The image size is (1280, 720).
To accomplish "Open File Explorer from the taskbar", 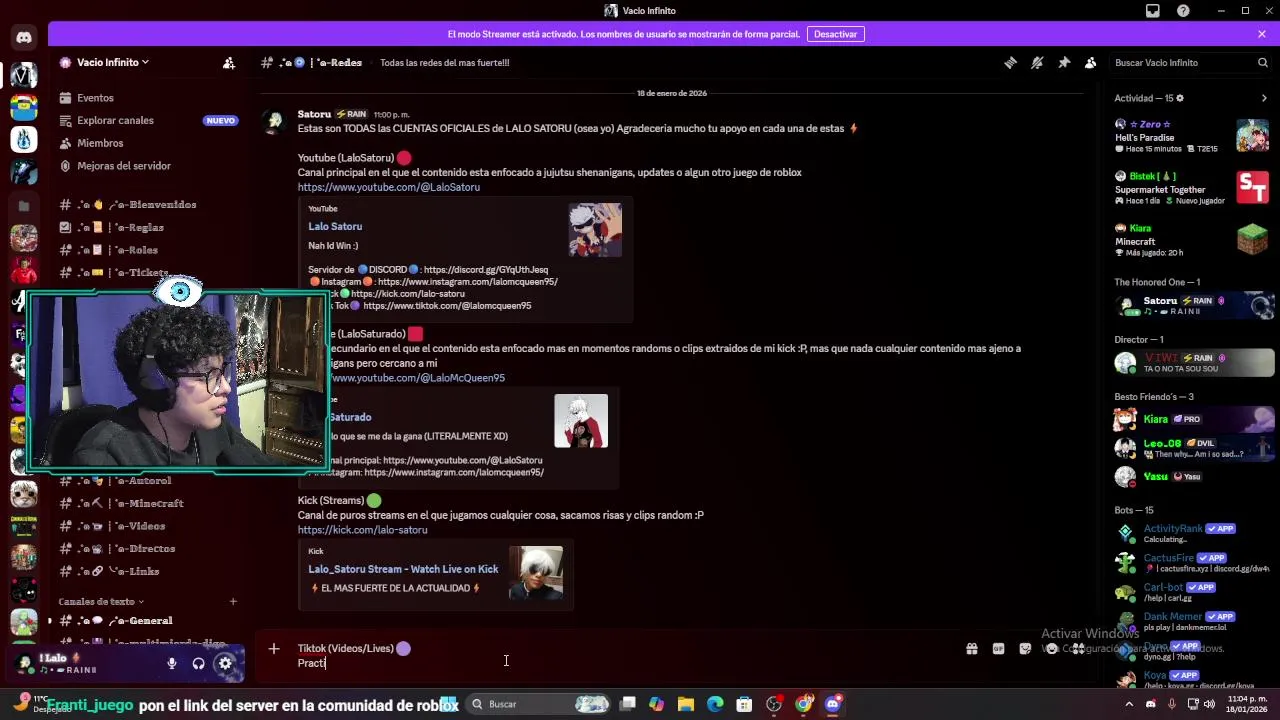I will (x=686, y=704).
